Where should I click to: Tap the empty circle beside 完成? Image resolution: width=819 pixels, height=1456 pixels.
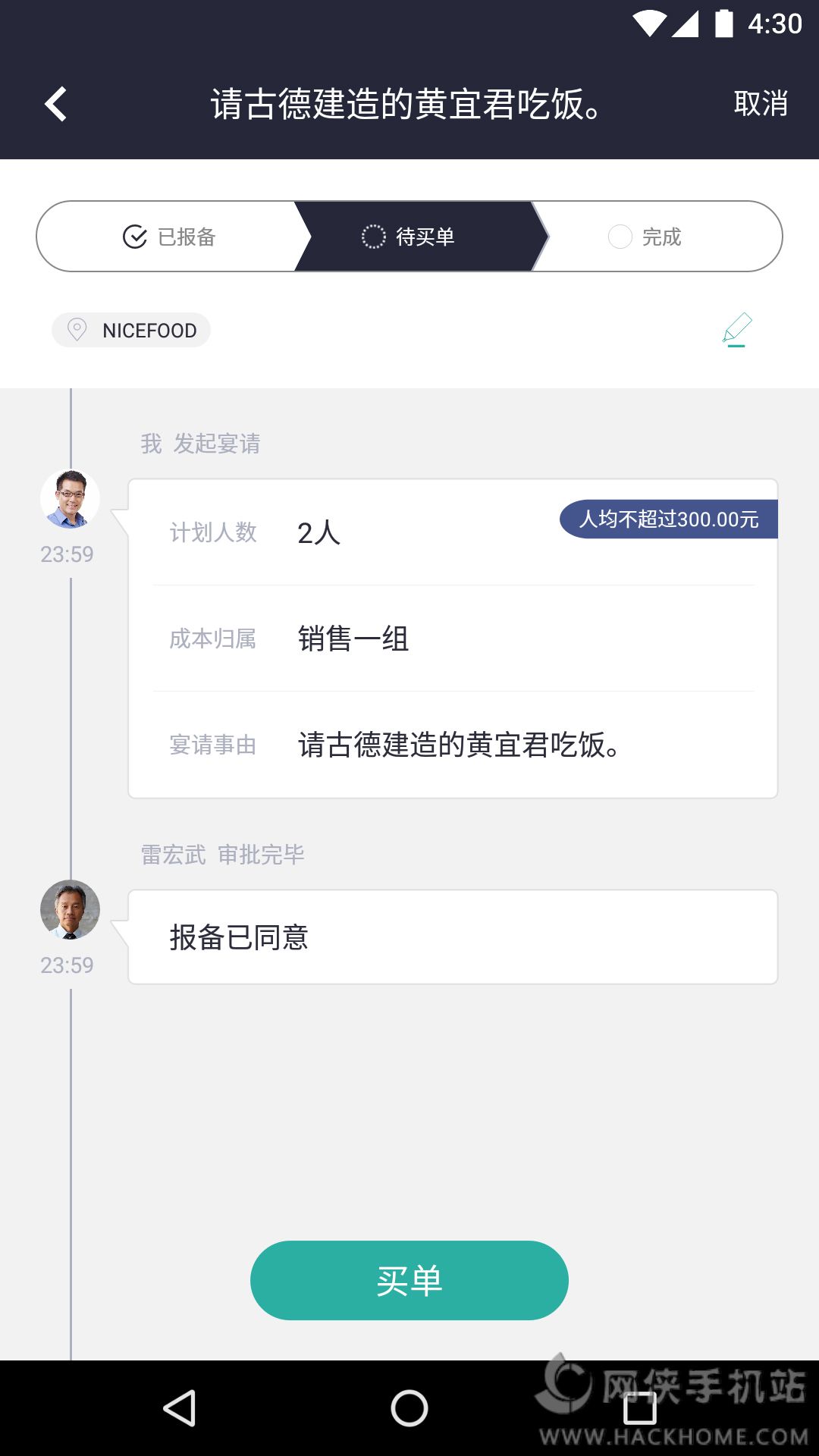click(x=620, y=237)
